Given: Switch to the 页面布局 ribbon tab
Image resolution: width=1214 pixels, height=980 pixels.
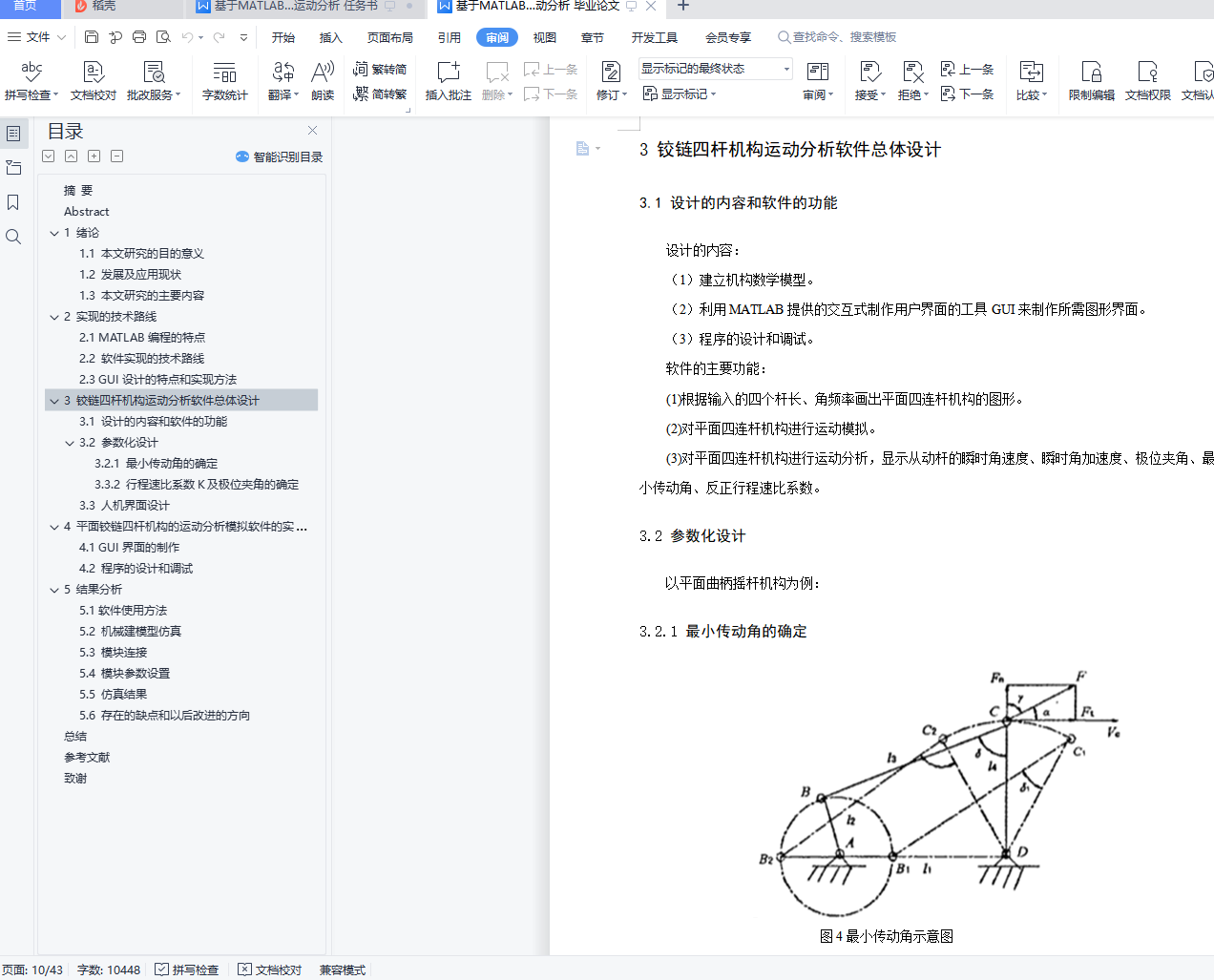Looking at the screenshot, I should pos(390,37).
